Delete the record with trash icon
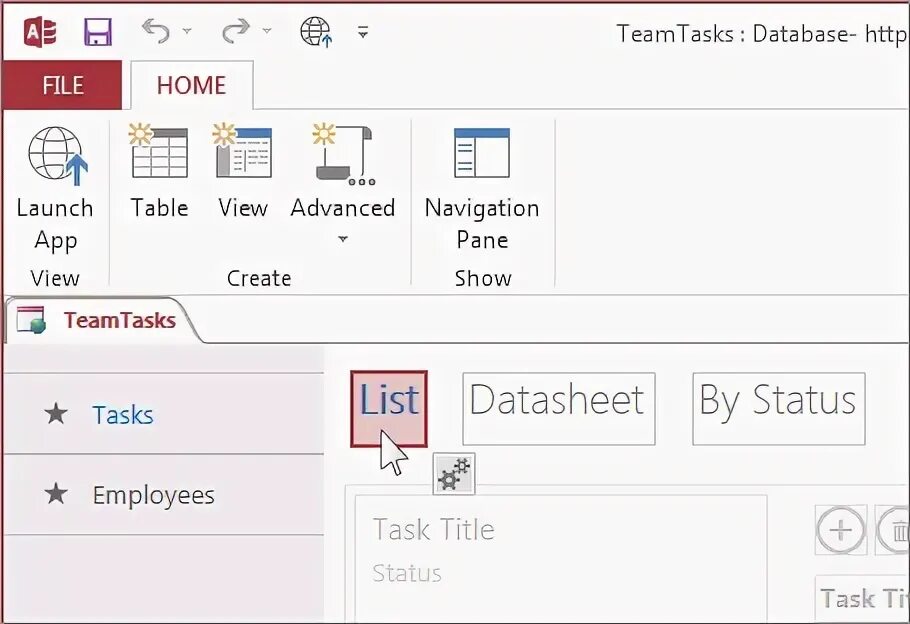 point(894,530)
